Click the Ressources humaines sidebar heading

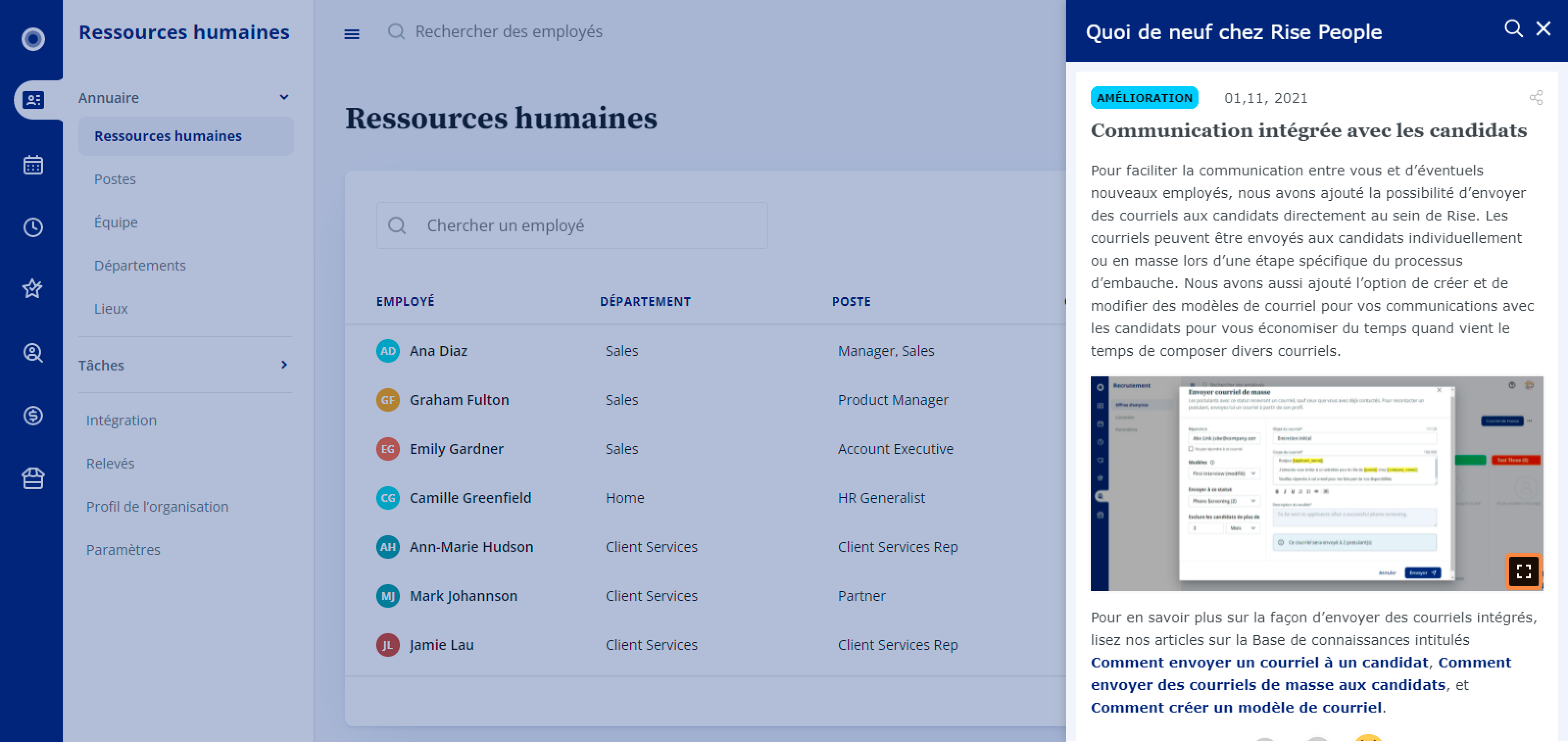184,32
